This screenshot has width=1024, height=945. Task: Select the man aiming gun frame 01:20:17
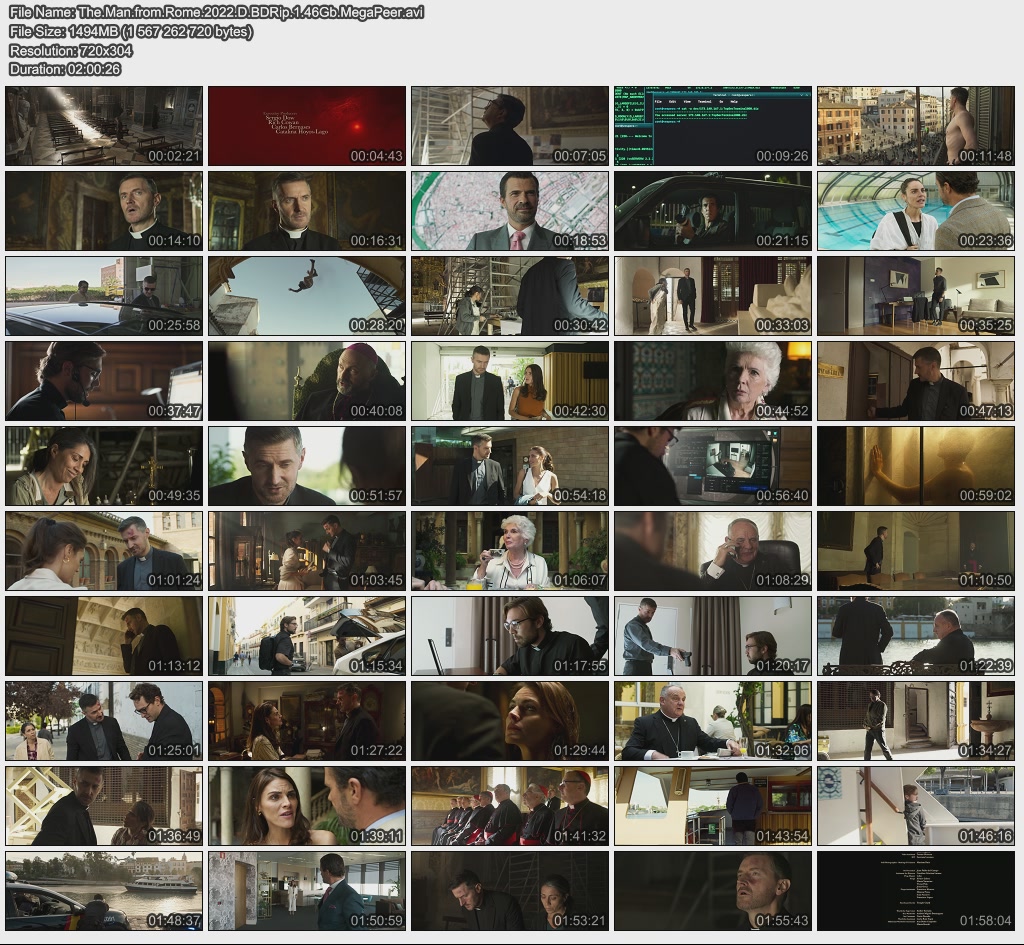(712, 636)
